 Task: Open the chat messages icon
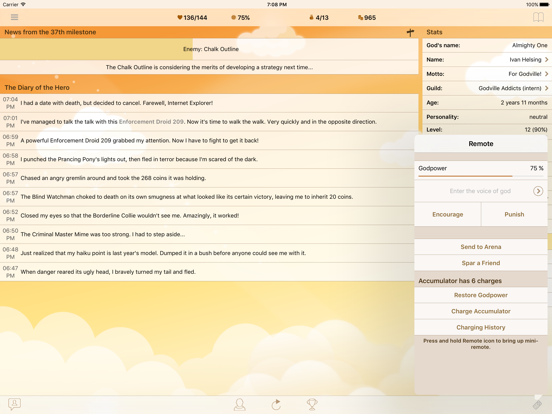(14, 403)
